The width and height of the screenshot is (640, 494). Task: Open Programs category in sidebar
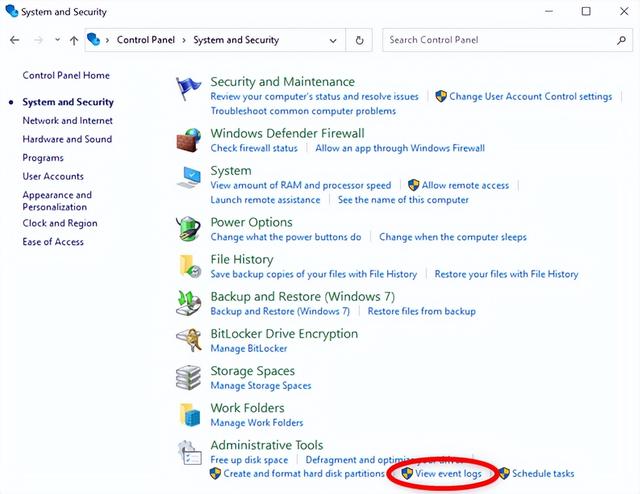click(43, 158)
